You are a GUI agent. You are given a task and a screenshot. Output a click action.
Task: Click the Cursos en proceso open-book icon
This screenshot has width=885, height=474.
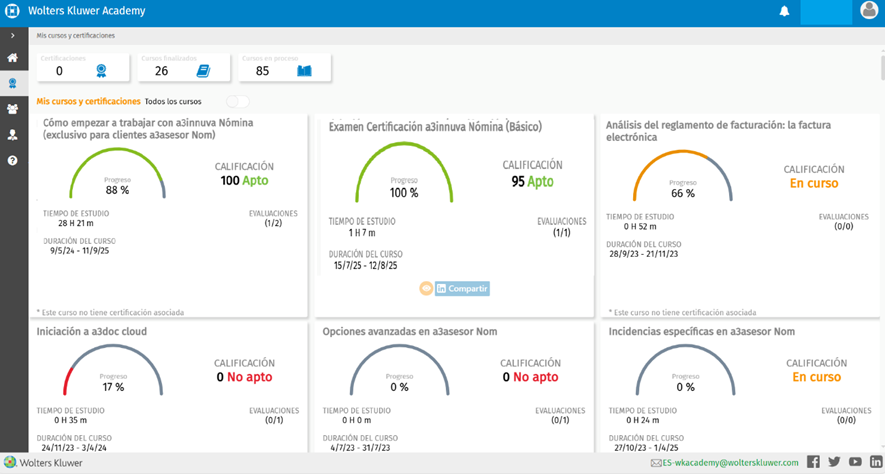pyautogui.click(x=304, y=71)
